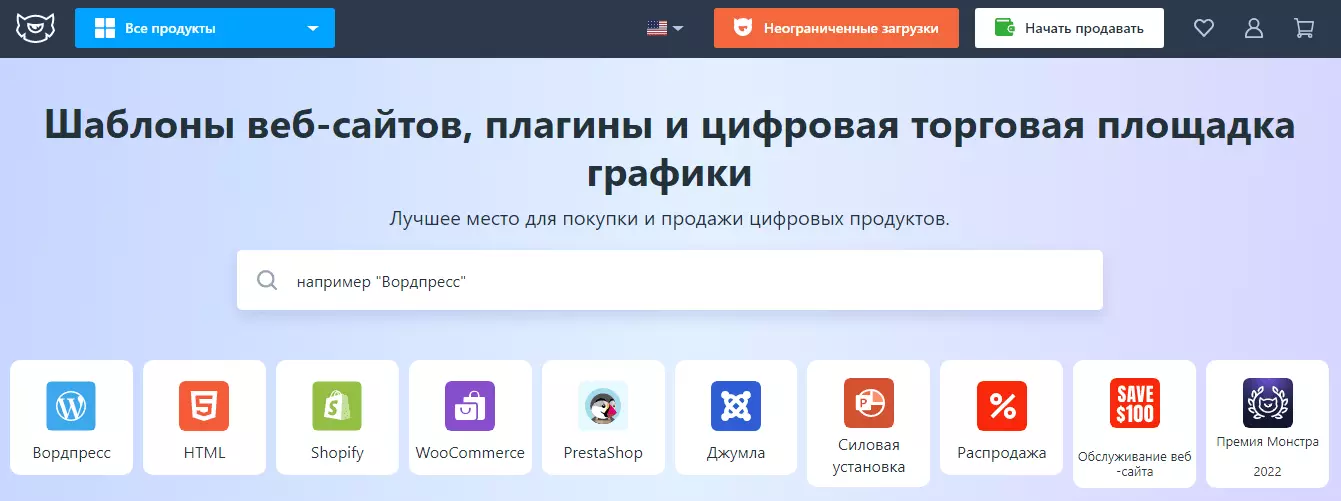The height and width of the screenshot is (501, 1341).
Task: Select the WooCommerce category icon
Action: (470, 406)
